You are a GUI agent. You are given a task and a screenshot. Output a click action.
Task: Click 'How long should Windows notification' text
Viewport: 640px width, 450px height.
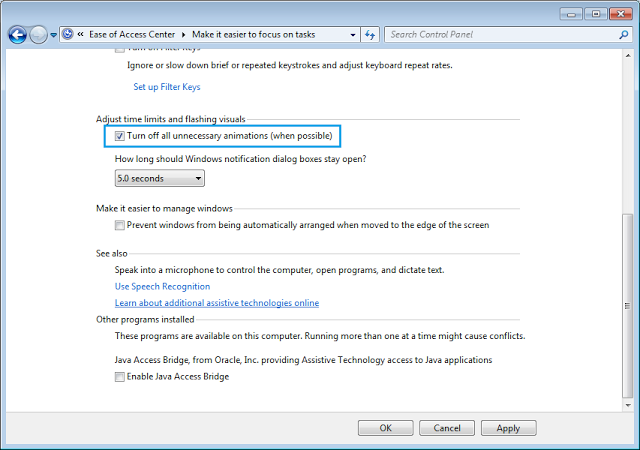click(240, 159)
